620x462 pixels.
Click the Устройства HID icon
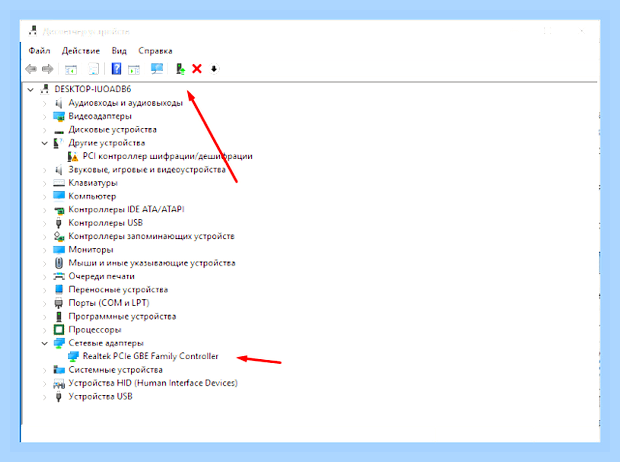(x=59, y=383)
